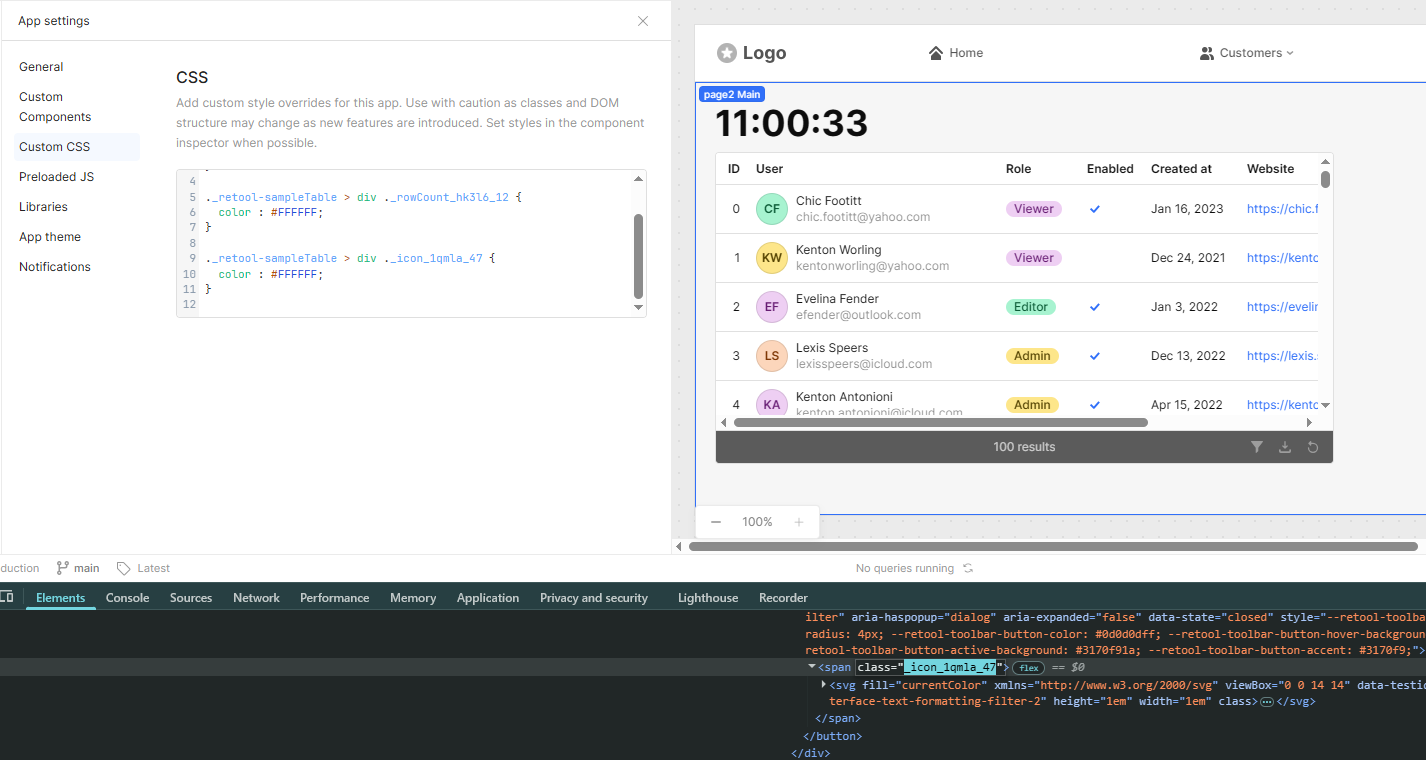The height and width of the screenshot is (760, 1426).
Task: Open Chic Footitt's website link
Action: [x=1282, y=209]
